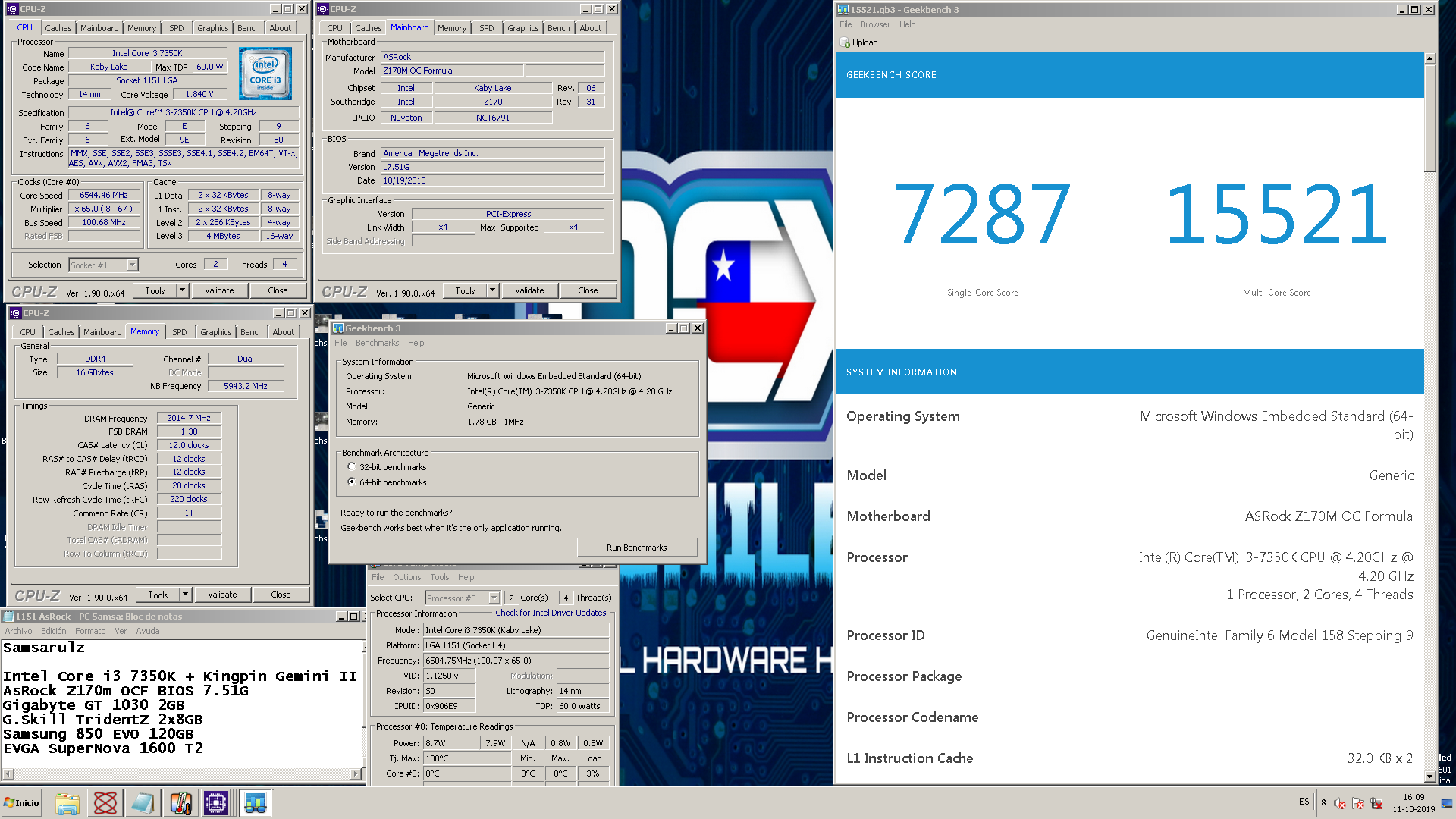Click the Core Speed value field in CPU-Z
The height and width of the screenshot is (819, 1456).
point(104,195)
